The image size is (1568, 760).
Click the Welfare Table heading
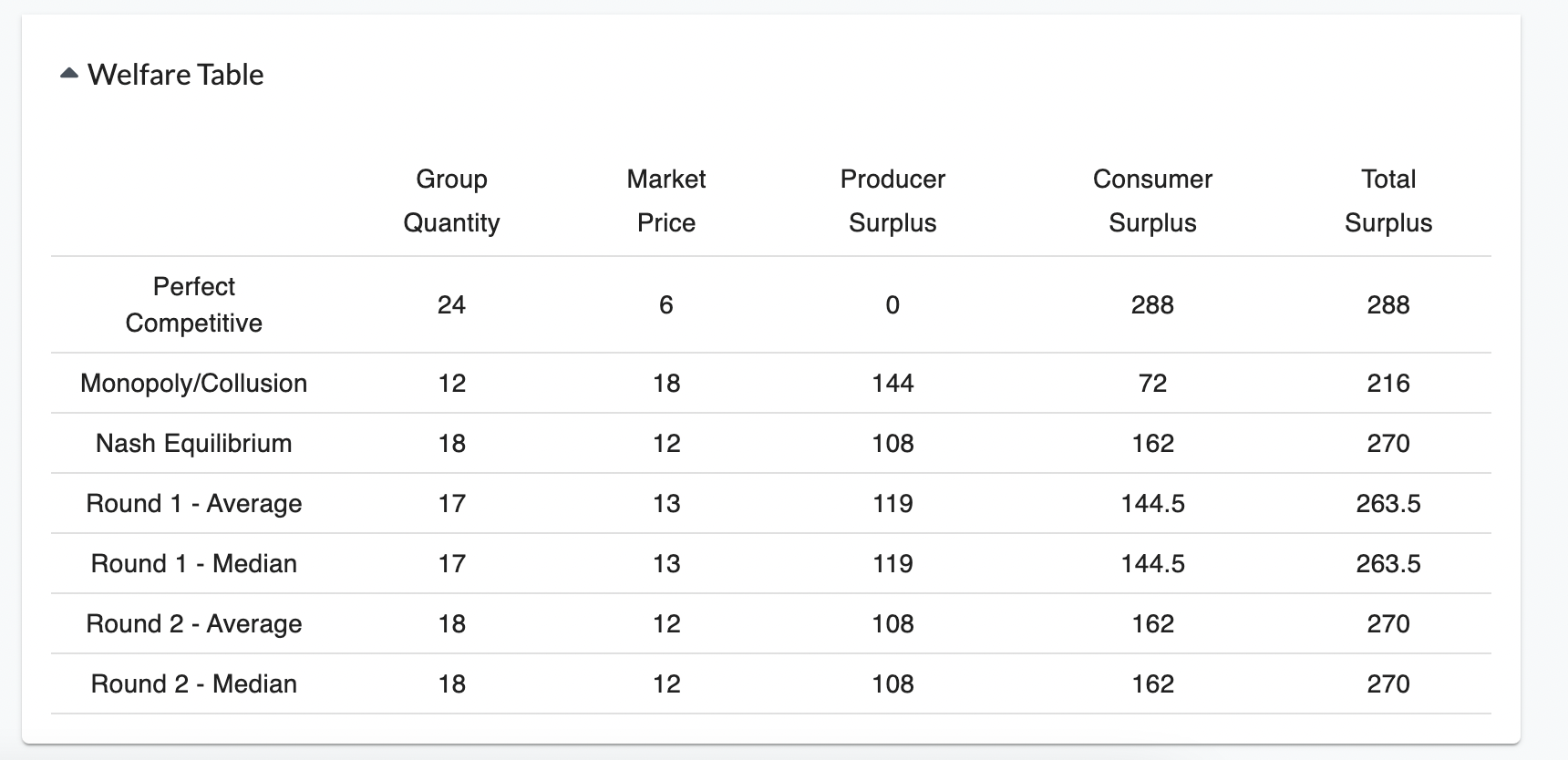176,75
